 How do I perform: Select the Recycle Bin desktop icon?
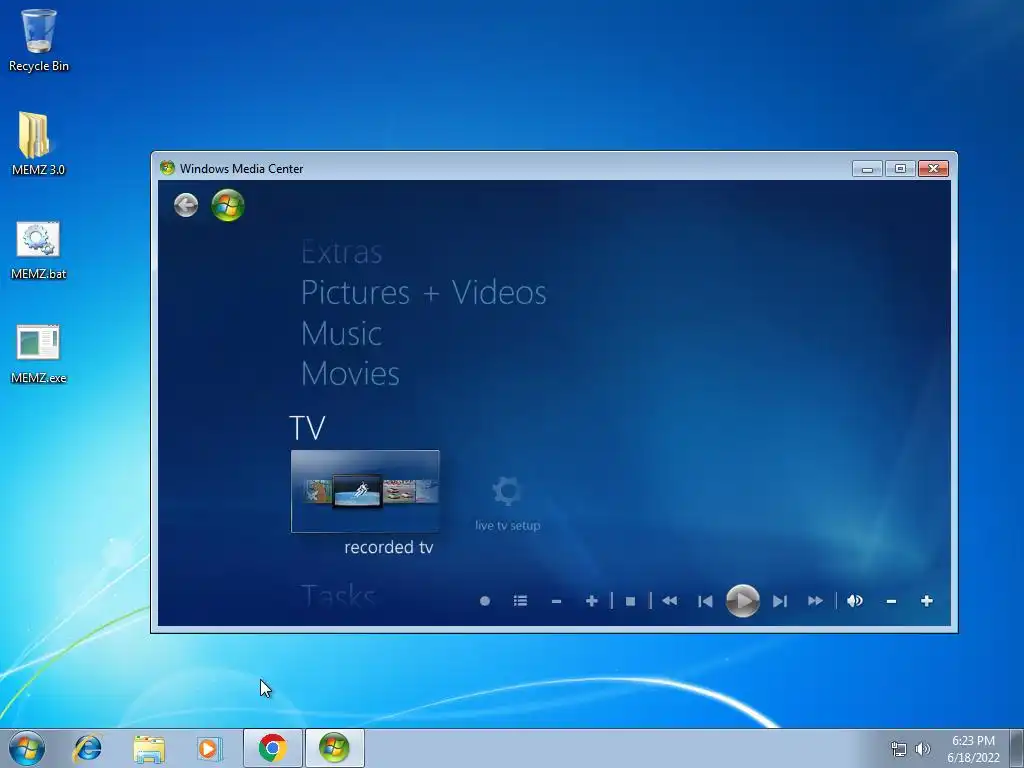coord(39,40)
